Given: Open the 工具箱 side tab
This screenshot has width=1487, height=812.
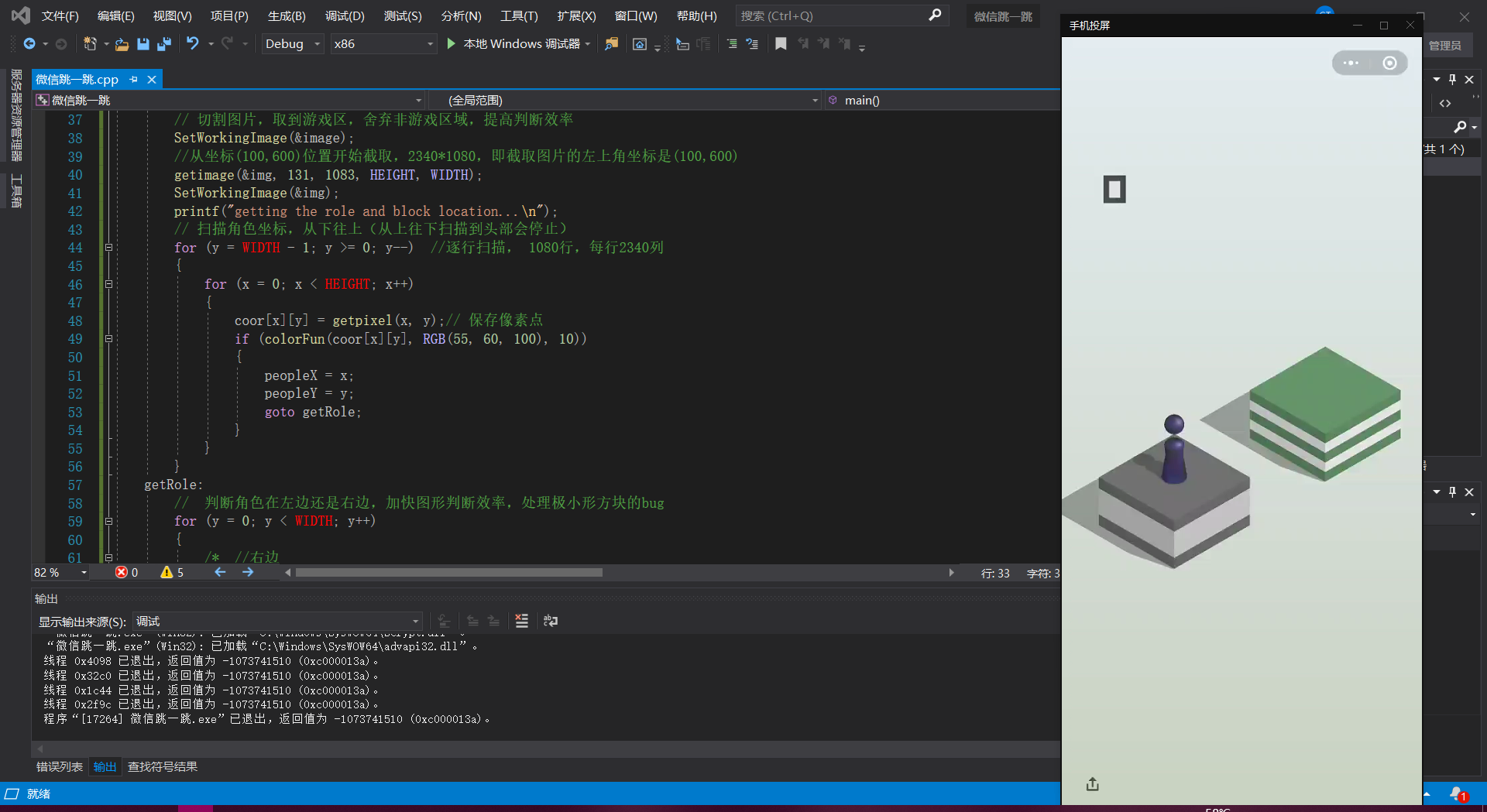Looking at the screenshot, I should [16, 190].
